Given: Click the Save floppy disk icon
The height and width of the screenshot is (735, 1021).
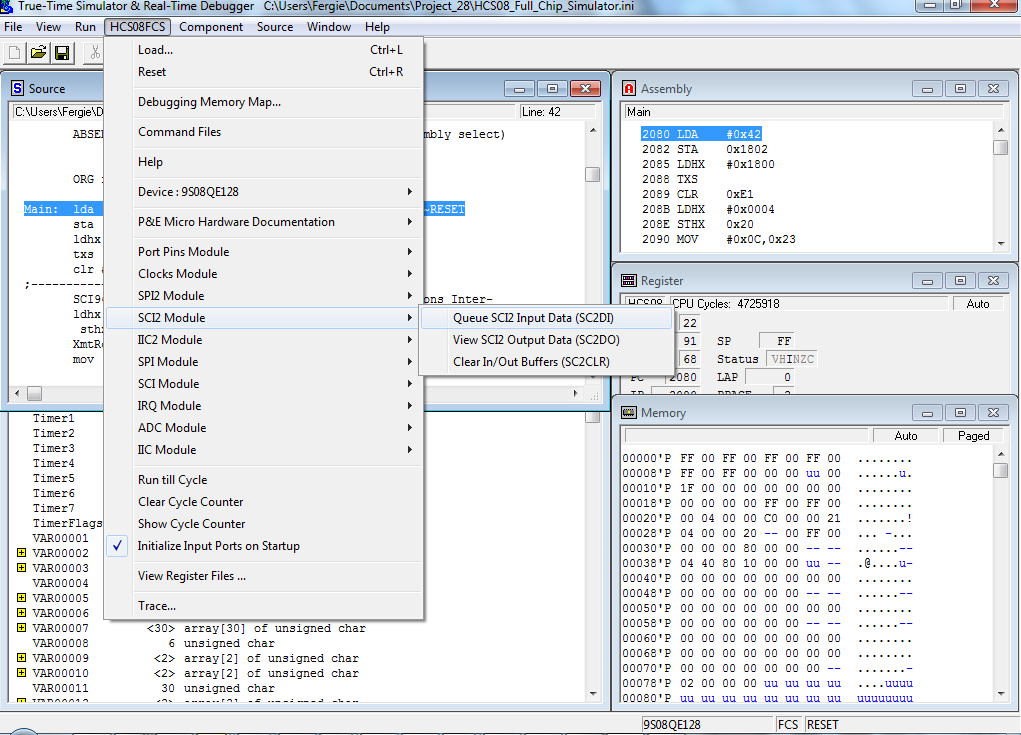Looking at the screenshot, I should pyautogui.click(x=62, y=52).
